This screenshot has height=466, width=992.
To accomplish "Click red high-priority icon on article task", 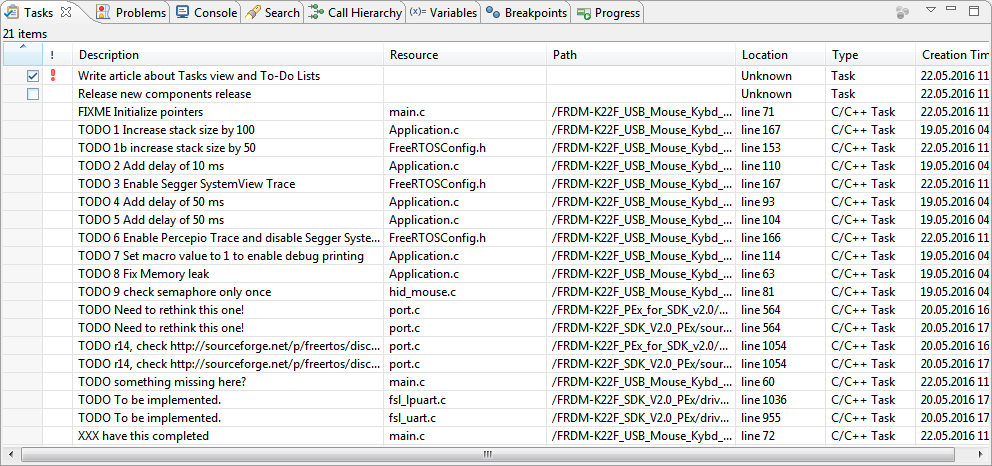I will [52, 76].
